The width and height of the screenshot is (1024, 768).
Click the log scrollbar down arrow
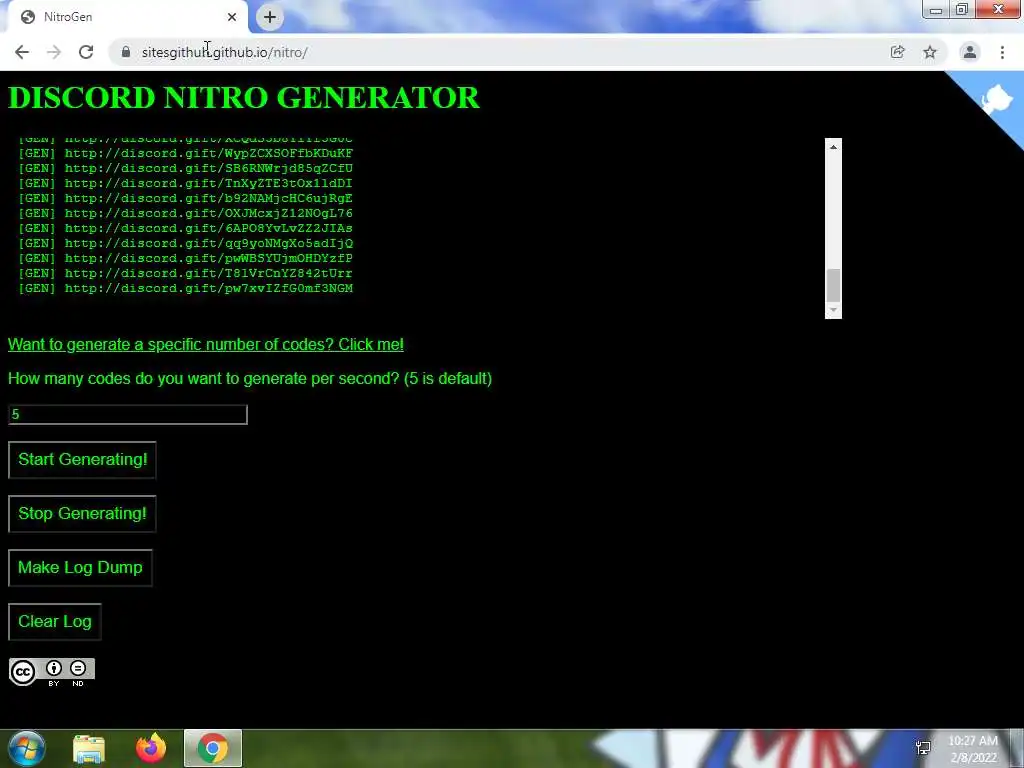coord(833,310)
